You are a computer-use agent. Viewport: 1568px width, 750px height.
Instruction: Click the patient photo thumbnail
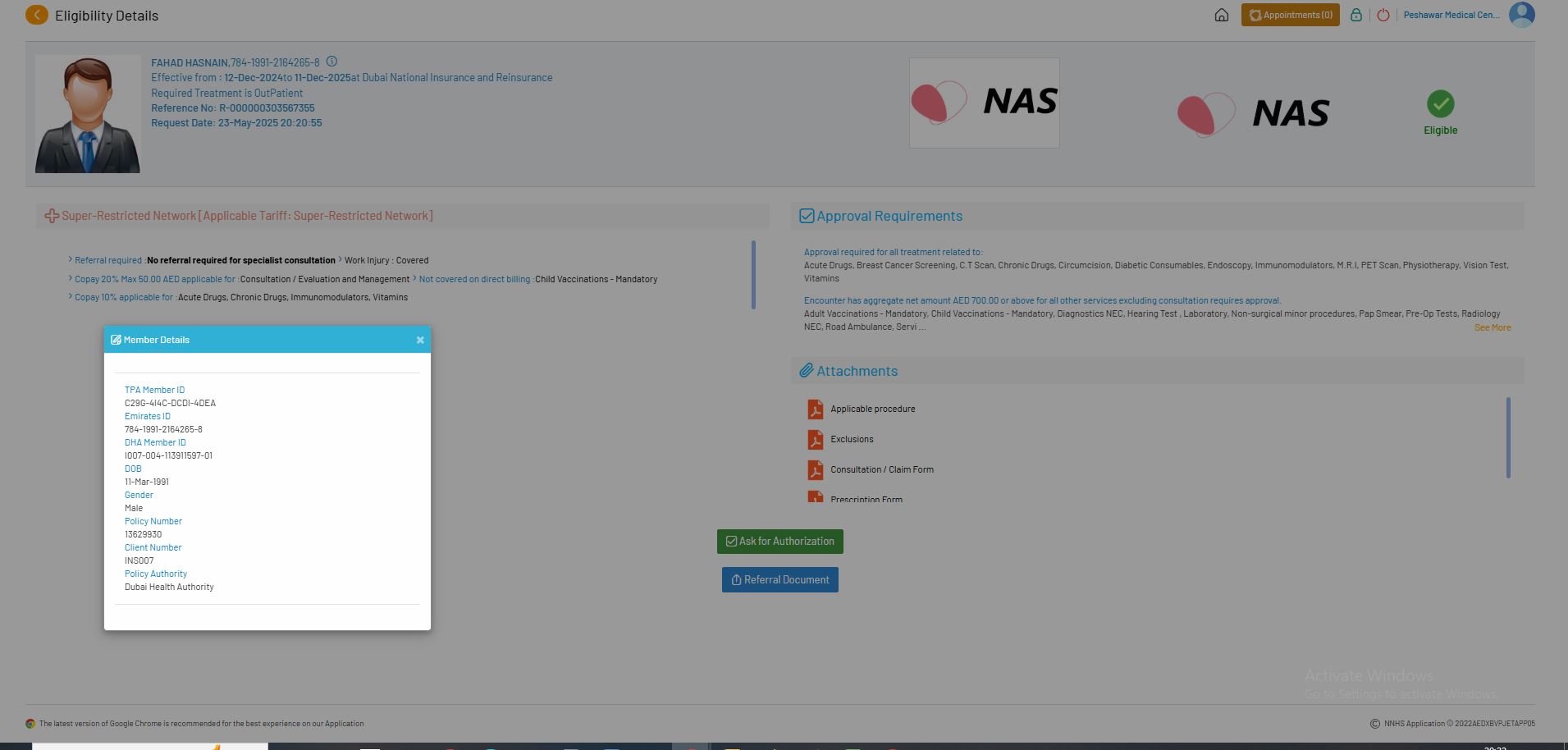(x=88, y=114)
